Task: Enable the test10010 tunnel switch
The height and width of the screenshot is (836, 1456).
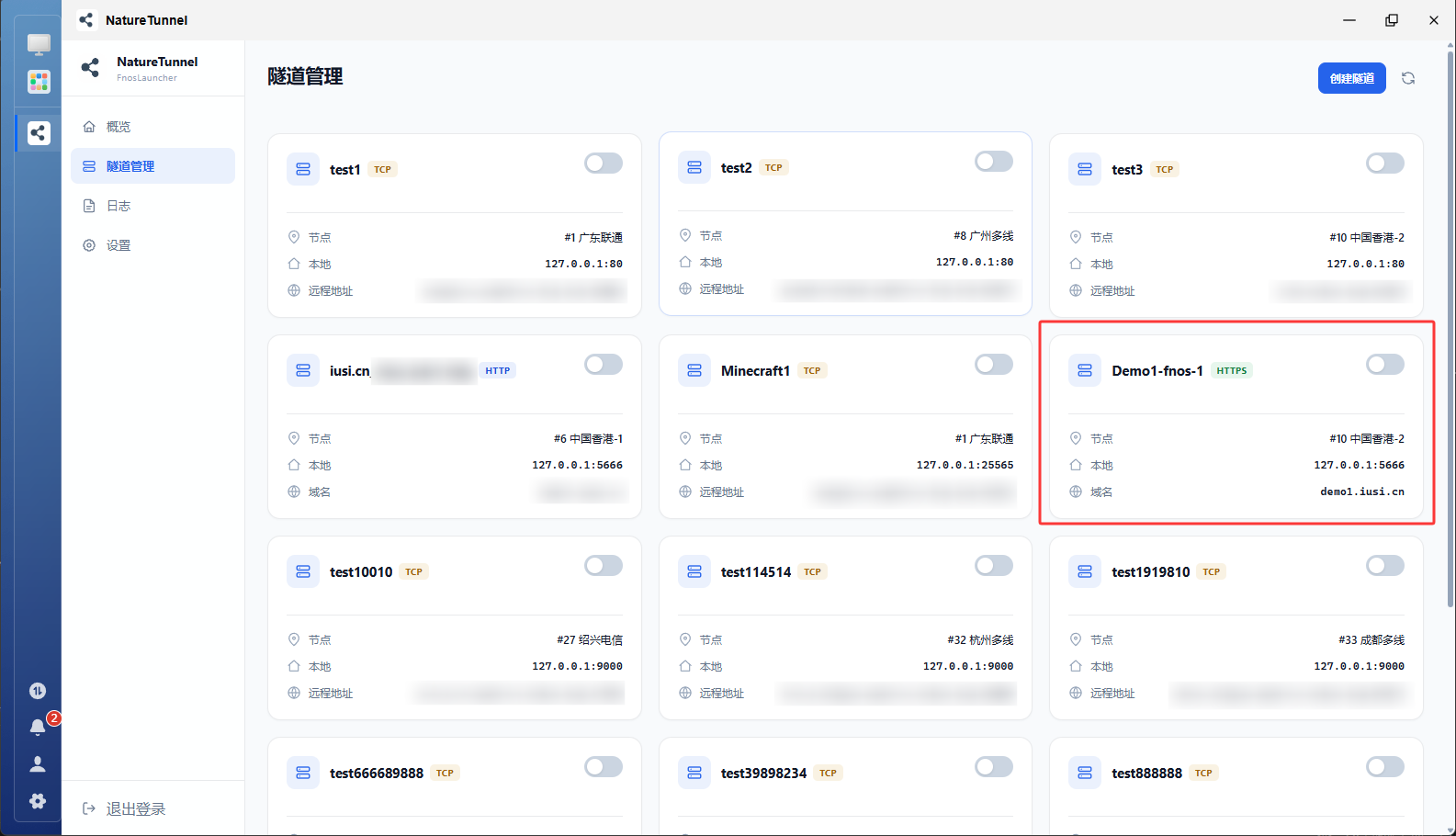Action: point(604,565)
